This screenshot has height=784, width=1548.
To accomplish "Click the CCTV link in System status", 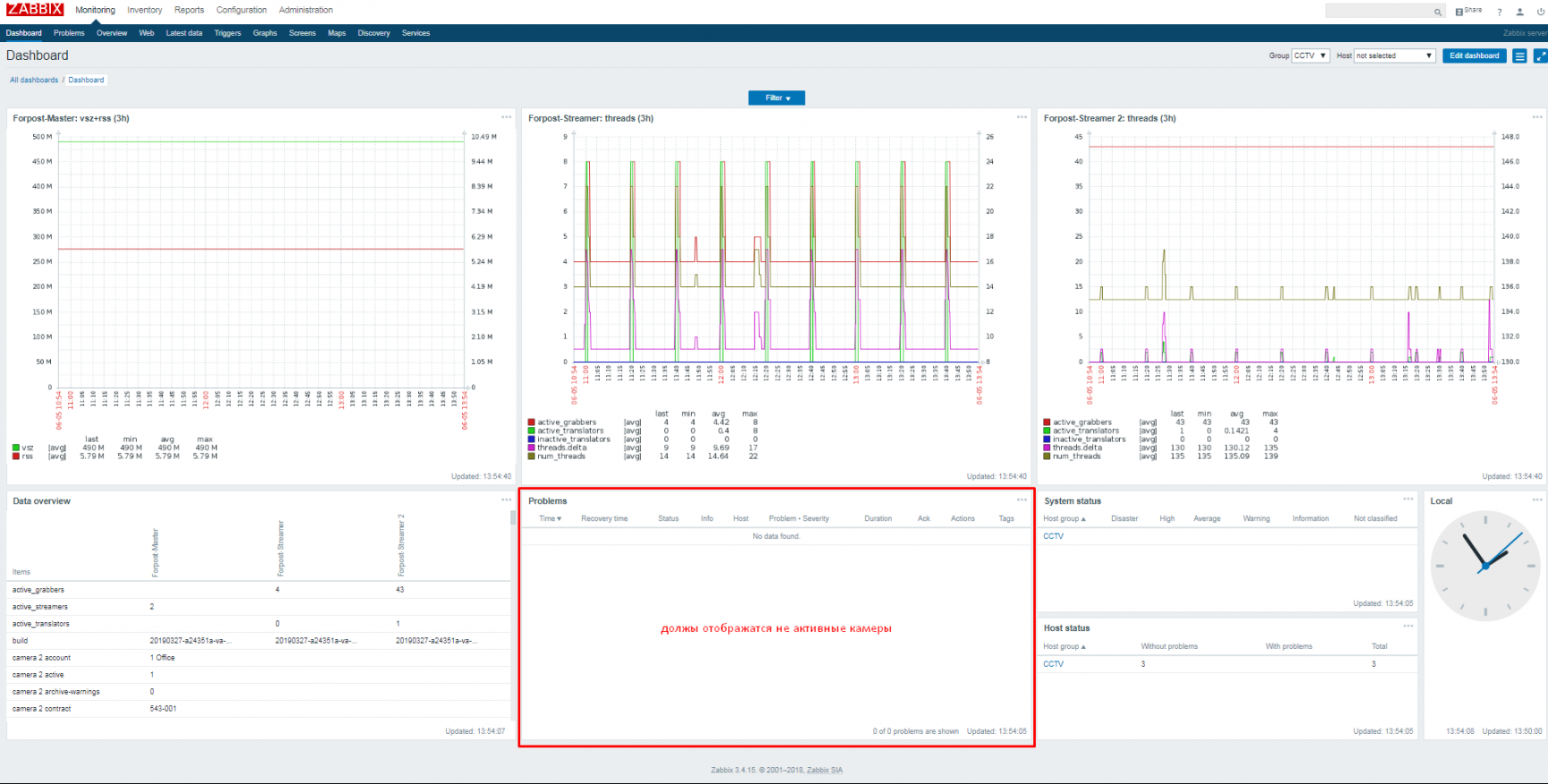I will tap(1053, 536).
